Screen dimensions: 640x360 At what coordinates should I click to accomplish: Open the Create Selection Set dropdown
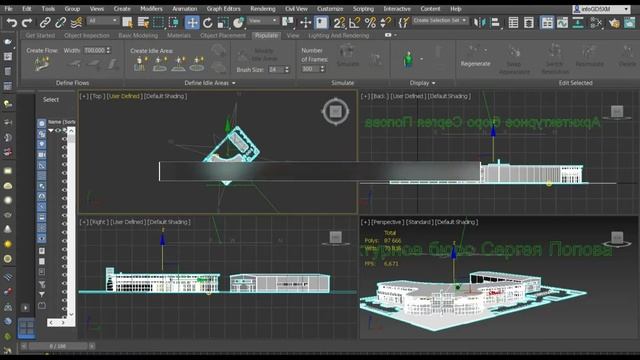[440, 20]
